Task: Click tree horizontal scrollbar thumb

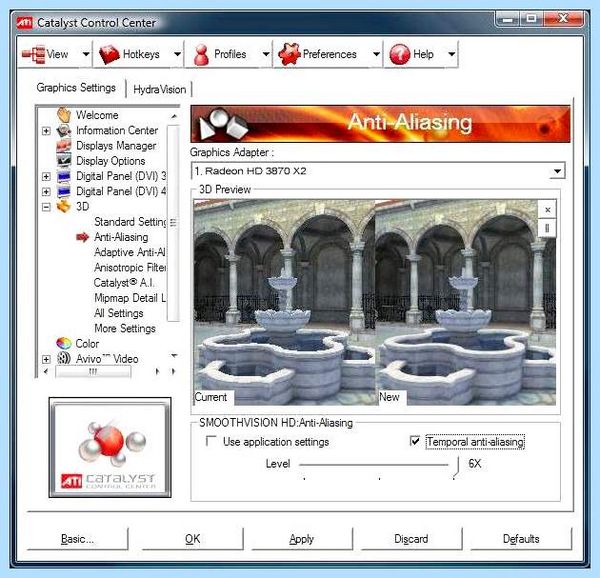Action: [93, 371]
